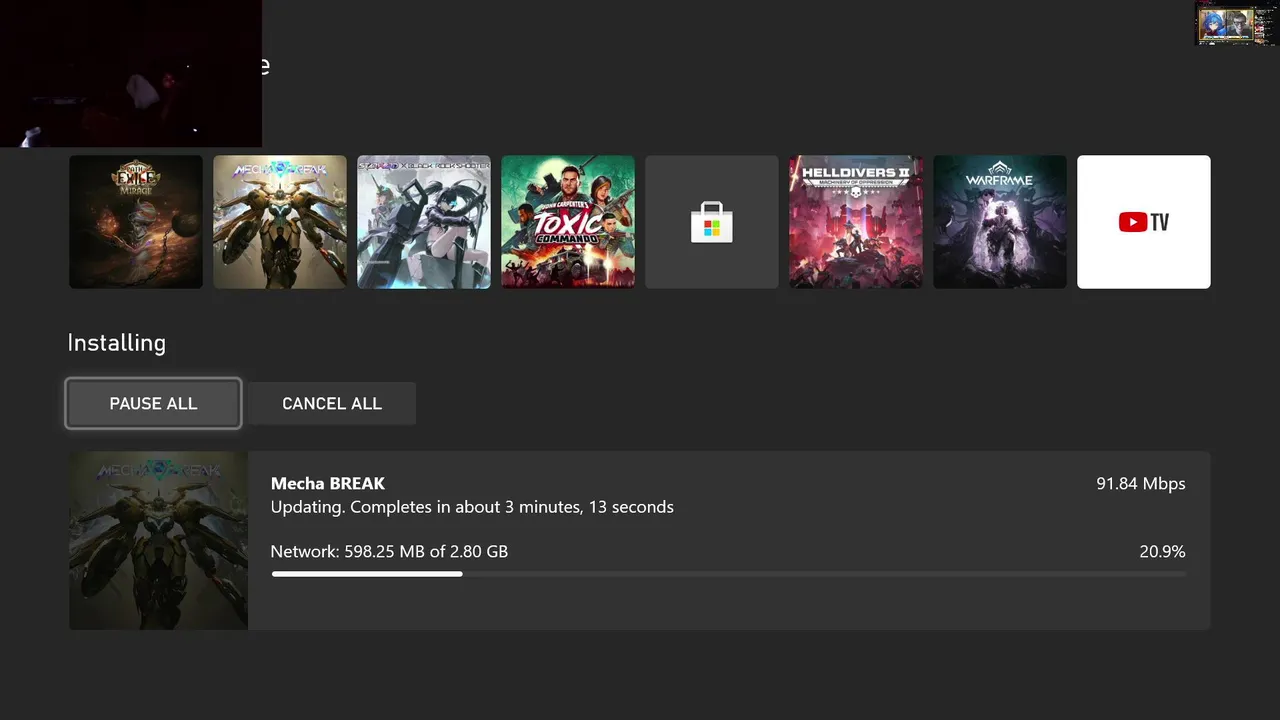Open the Black Rock Shooter game tile
Image resolution: width=1280 pixels, height=720 pixels.
[424, 222]
